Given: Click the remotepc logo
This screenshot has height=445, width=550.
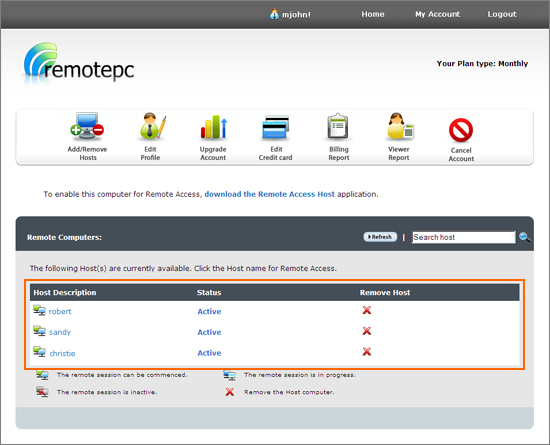Looking at the screenshot, I should (x=79, y=64).
